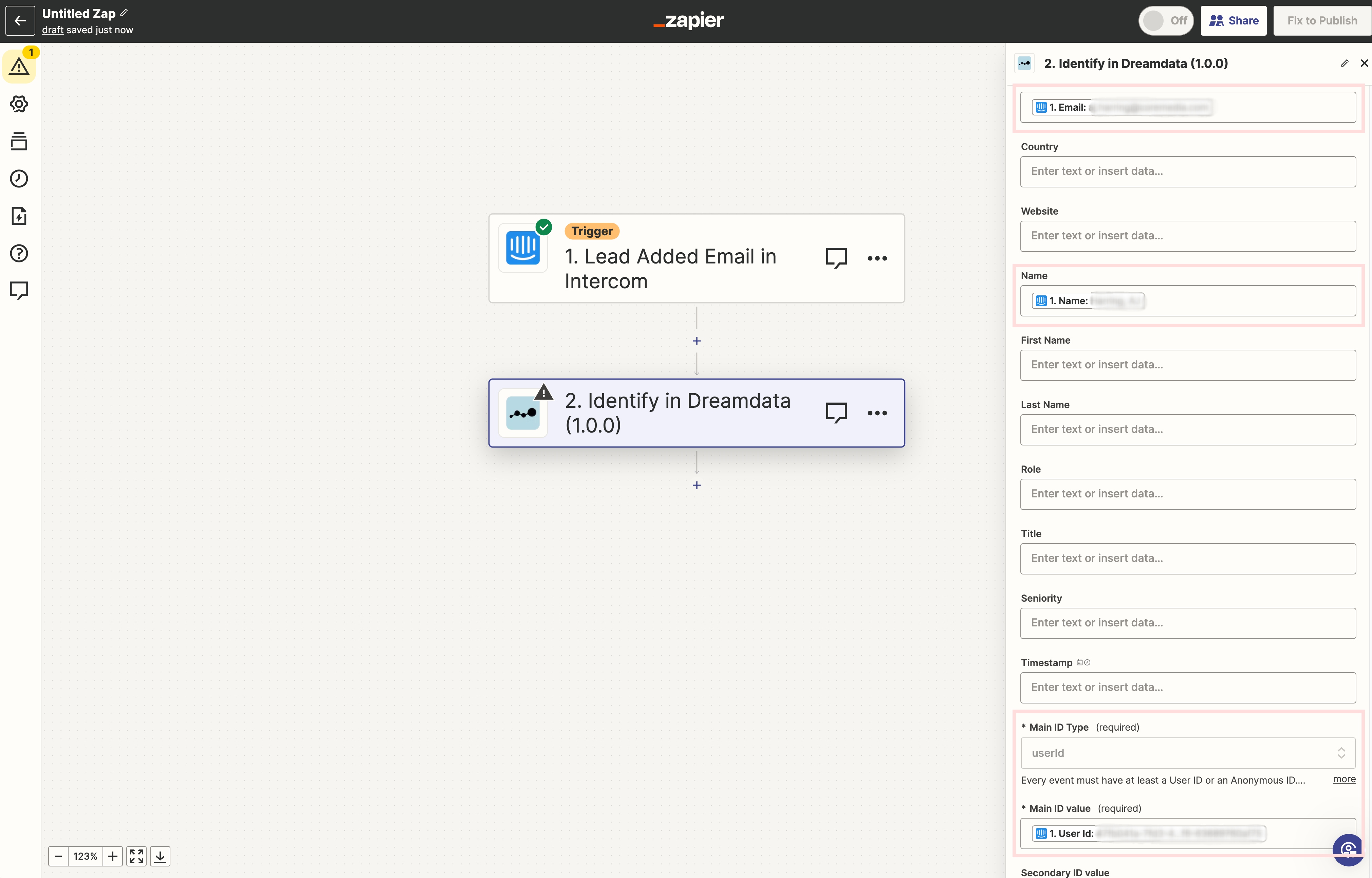Screen dimensions: 1372x878
Task: Zoom out using the minus button
Action: tap(58, 856)
